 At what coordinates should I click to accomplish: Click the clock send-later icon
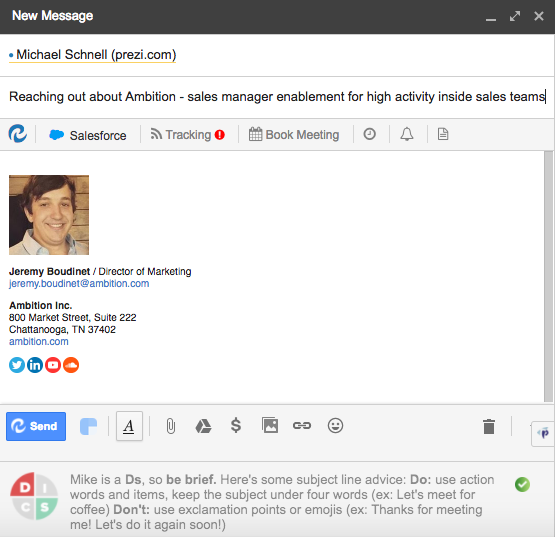[370, 134]
